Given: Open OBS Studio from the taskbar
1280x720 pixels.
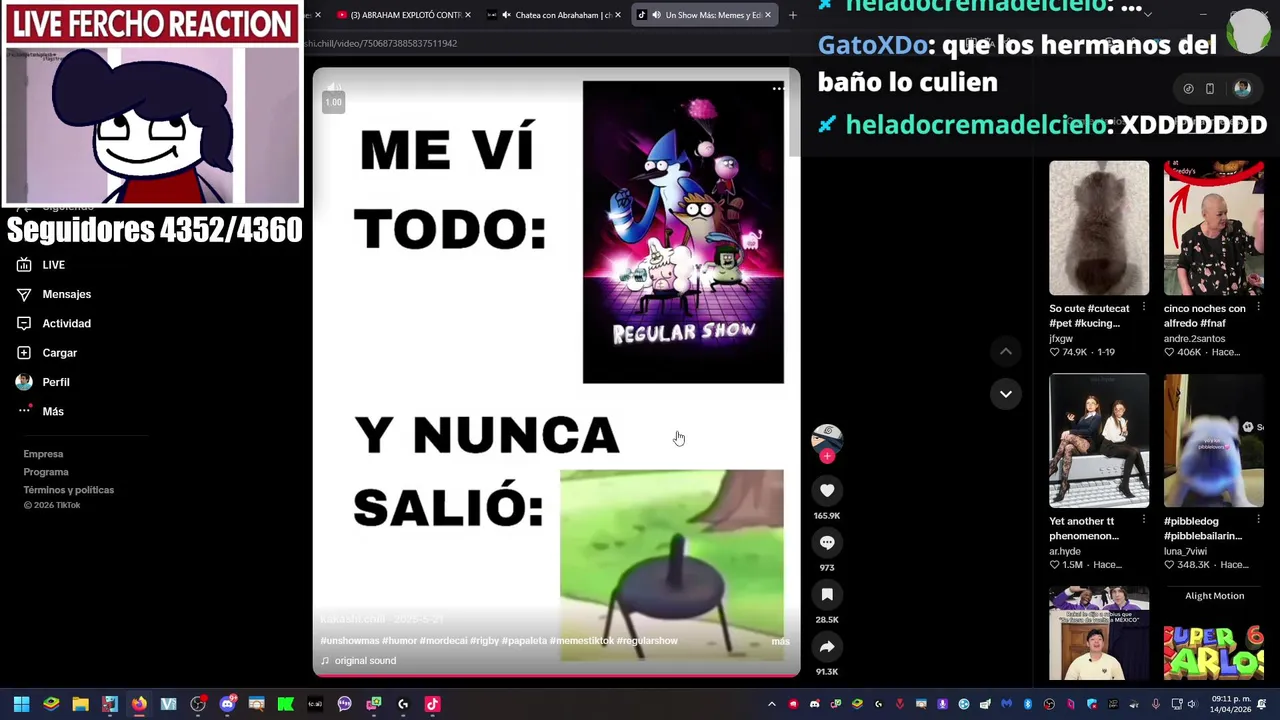Looking at the screenshot, I should (198, 704).
